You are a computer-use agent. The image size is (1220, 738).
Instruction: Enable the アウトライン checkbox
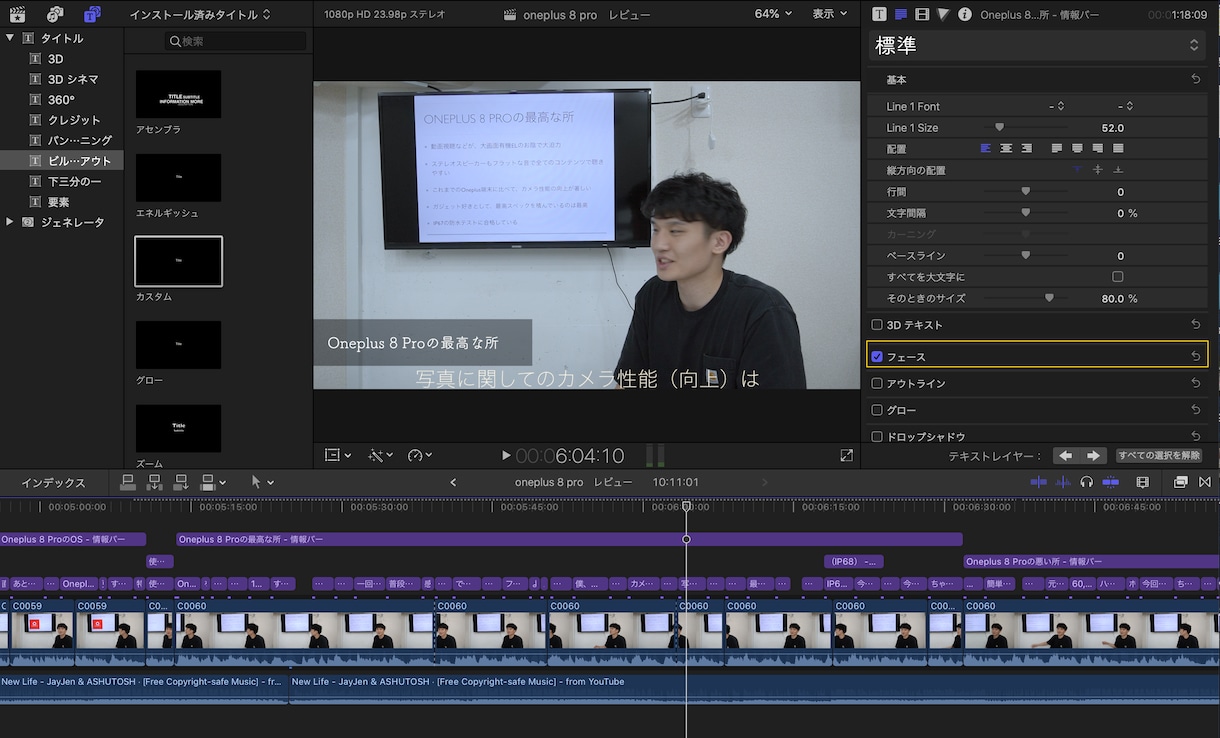(x=877, y=383)
